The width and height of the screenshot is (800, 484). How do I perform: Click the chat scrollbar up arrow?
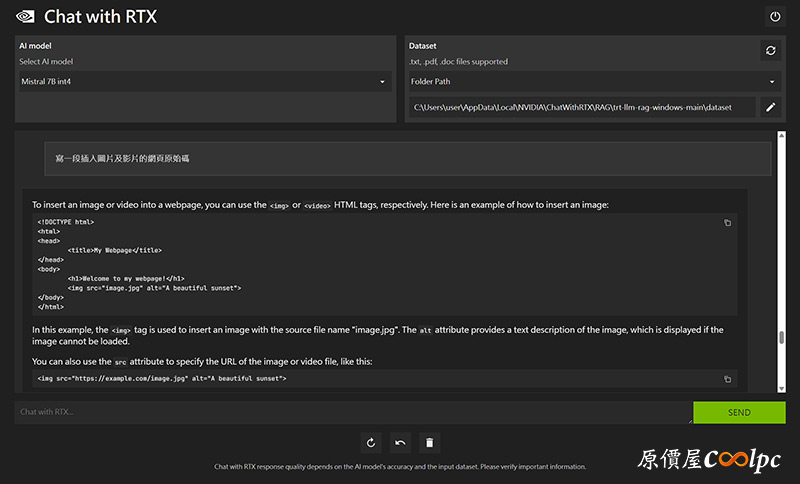coord(781,135)
